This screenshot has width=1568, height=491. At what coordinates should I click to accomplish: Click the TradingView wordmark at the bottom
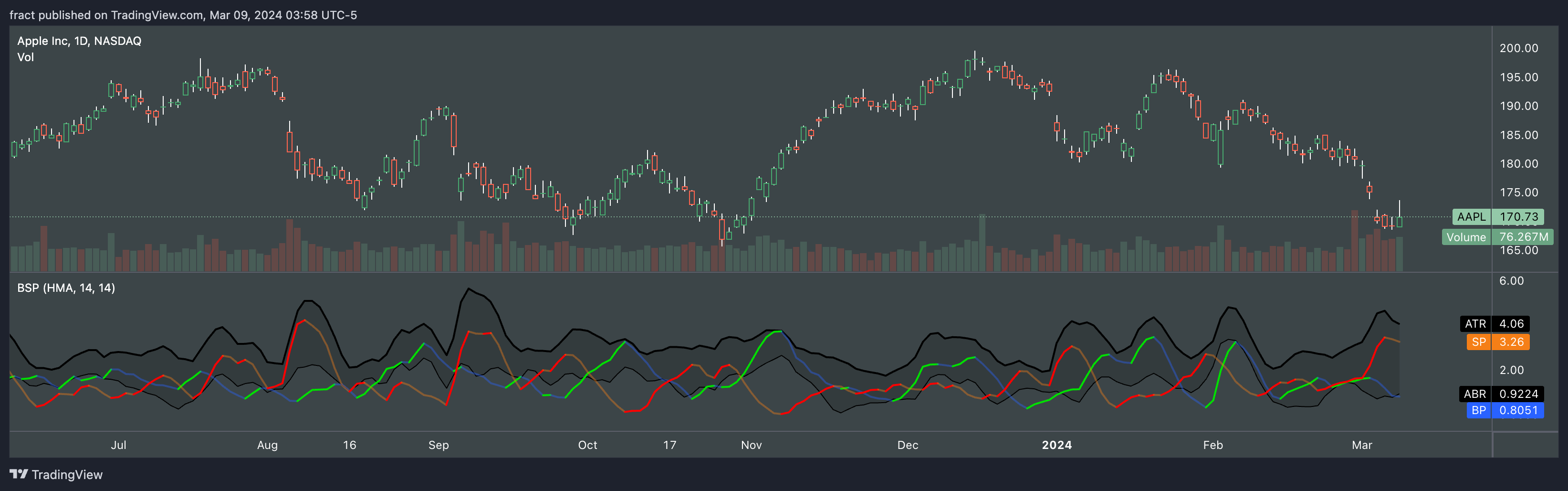click(x=67, y=475)
